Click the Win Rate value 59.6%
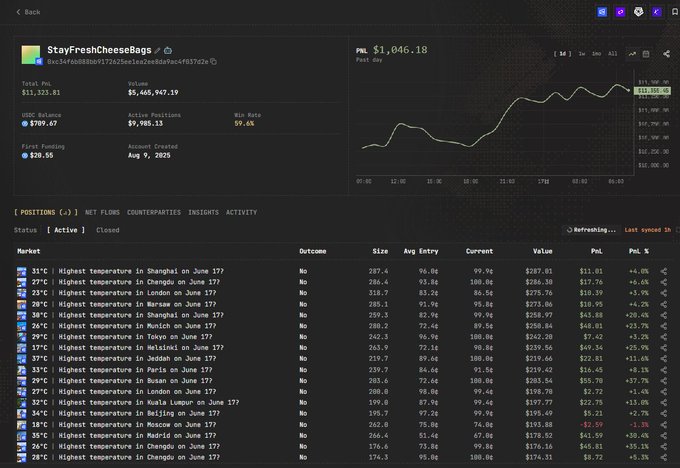680x468 pixels. point(244,124)
